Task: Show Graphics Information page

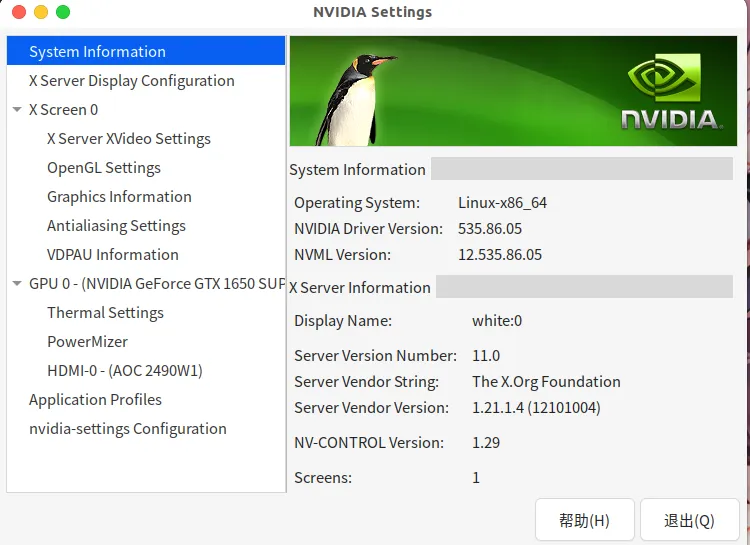Action: click(119, 197)
